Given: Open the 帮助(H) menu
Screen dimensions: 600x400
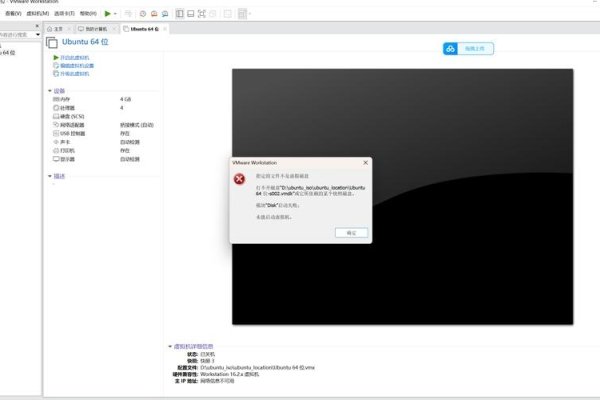Looking at the screenshot, I should pyautogui.click(x=88, y=13).
